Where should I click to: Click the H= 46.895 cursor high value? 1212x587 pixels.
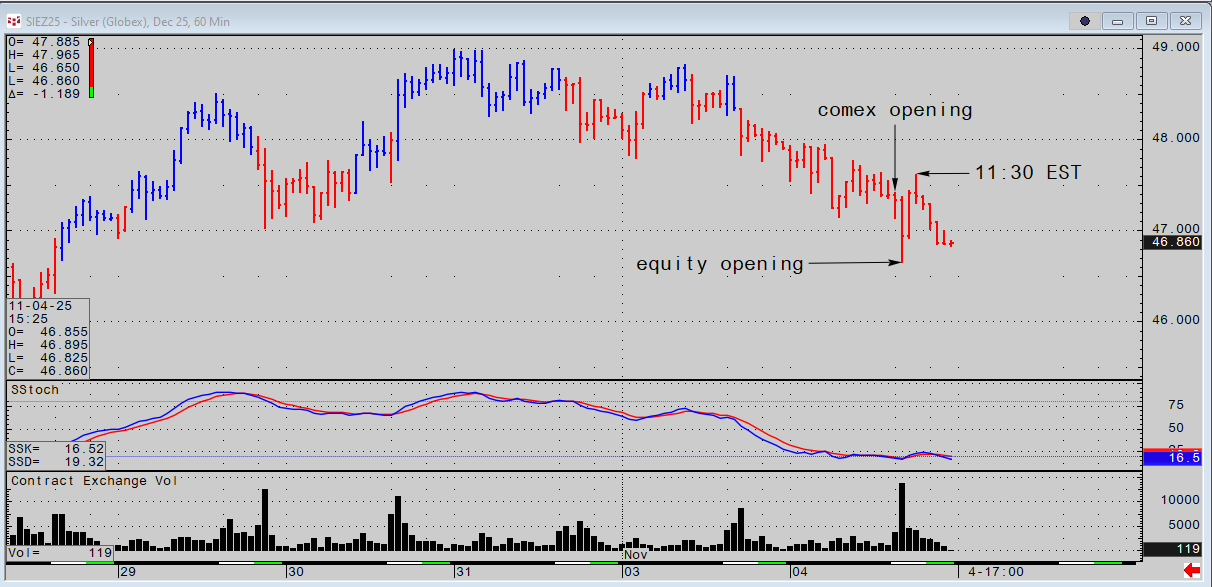click(x=48, y=344)
